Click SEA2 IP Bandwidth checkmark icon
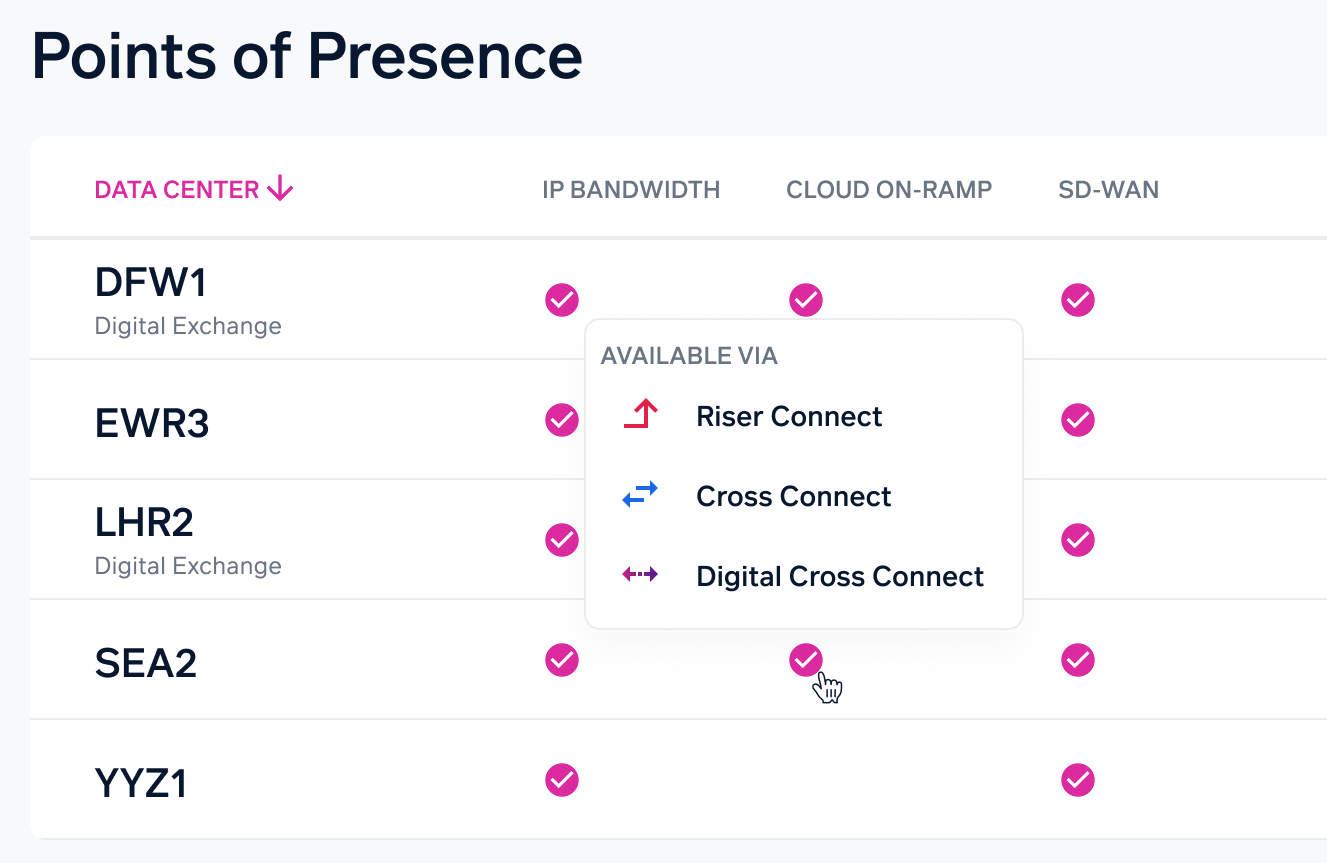1327x863 pixels. coord(562,659)
